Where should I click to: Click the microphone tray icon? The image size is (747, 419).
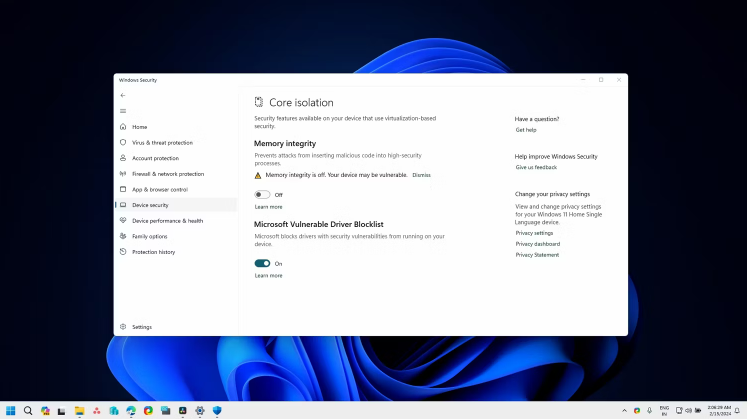(x=649, y=410)
